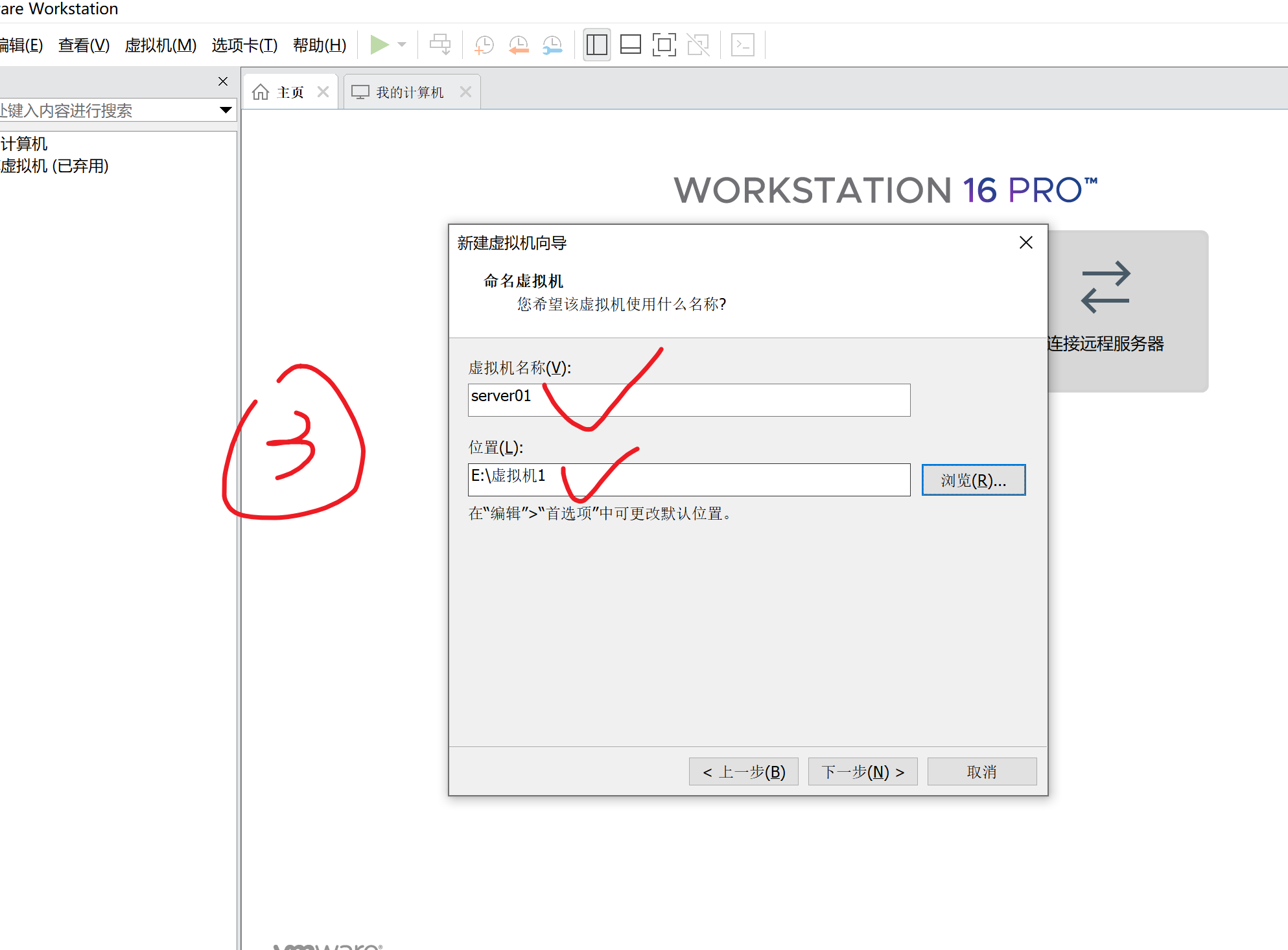Click the Send Ctrl+Alt+Del toolbar icon
The image size is (1288, 950).
pyautogui.click(x=440, y=45)
